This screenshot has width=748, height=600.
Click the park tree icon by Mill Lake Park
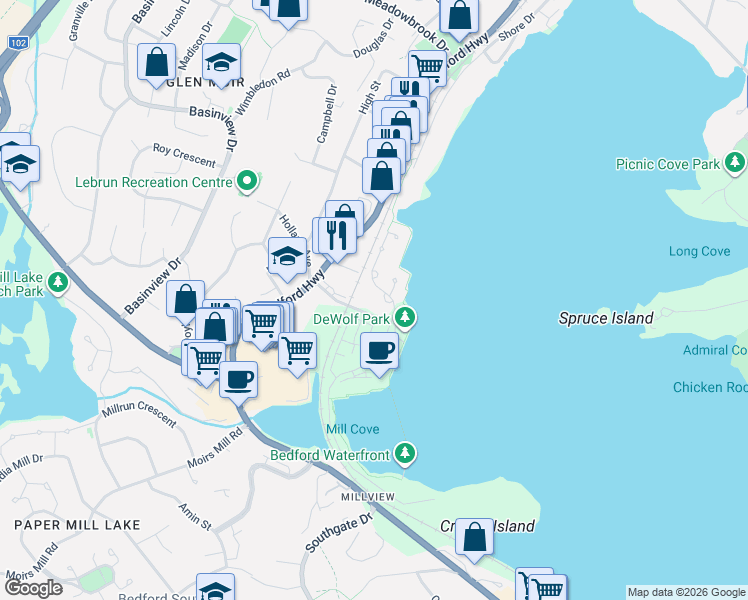click(x=58, y=283)
